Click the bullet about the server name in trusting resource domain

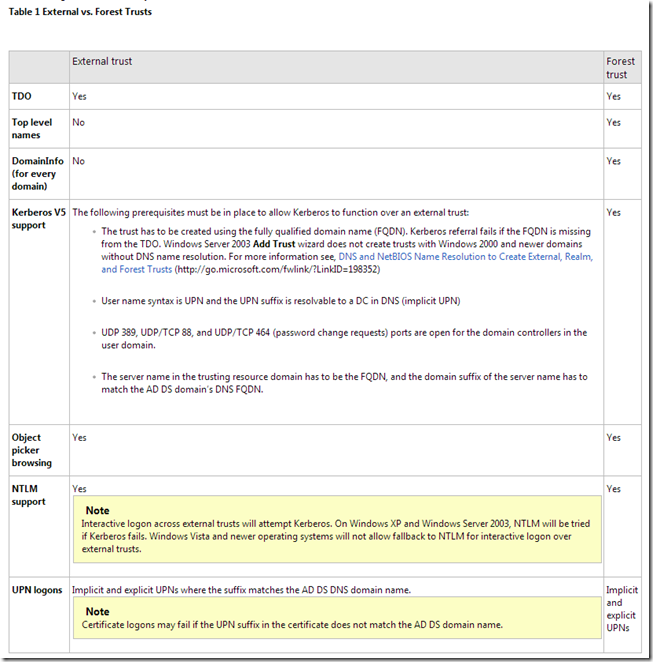pyautogui.click(x=344, y=383)
